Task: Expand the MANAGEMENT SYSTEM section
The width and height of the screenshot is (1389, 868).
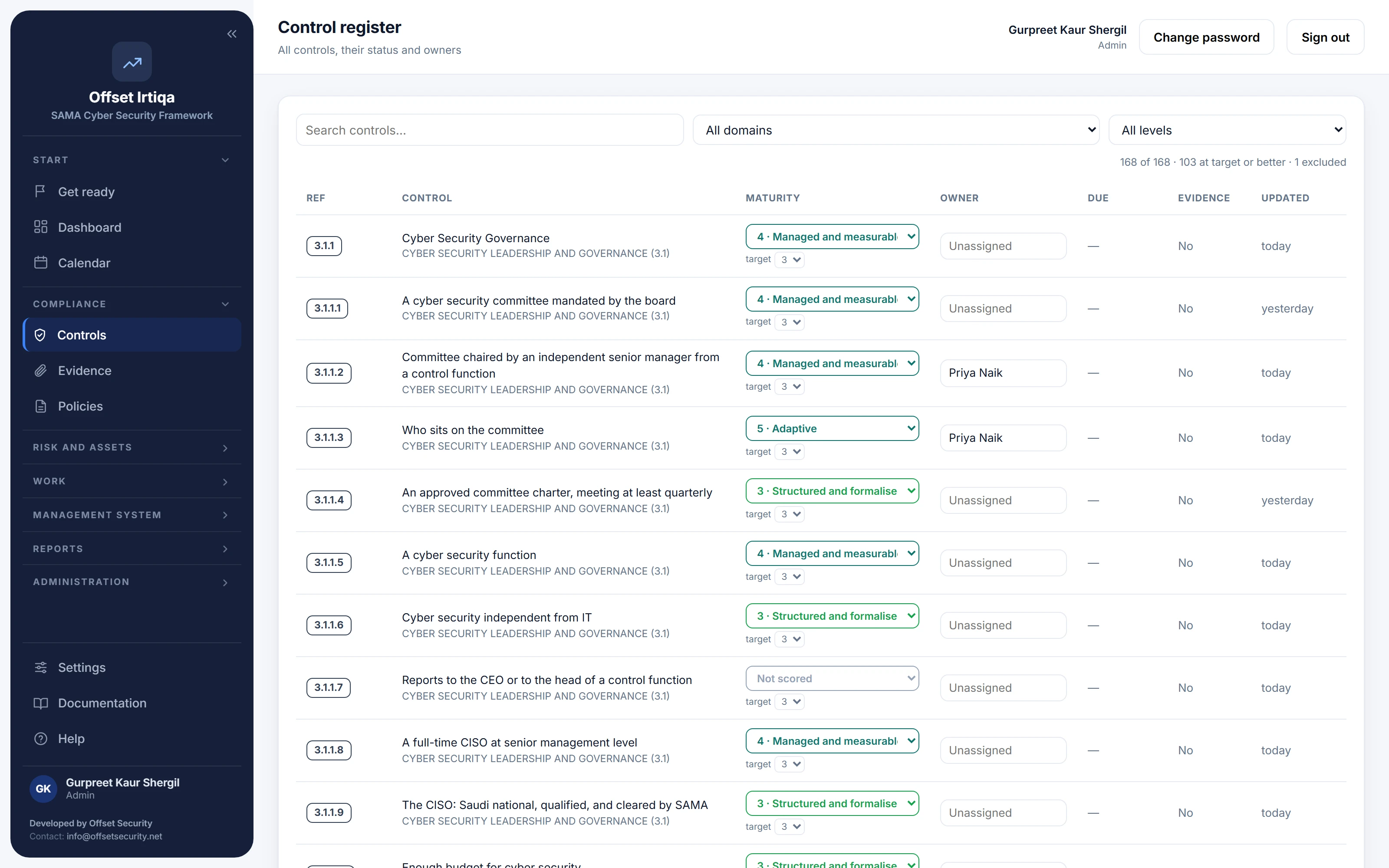Action: pyautogui.click(x=132, y=515)
